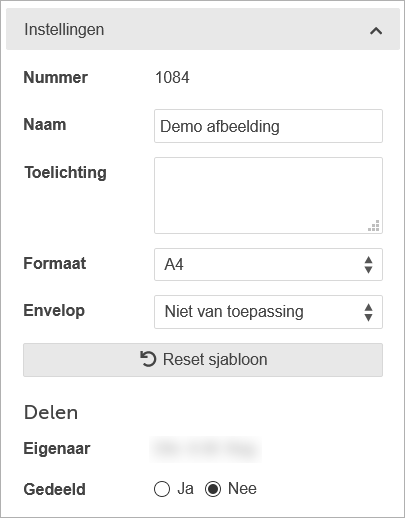Open the Formaat dropdown showing A4
The image size is (405, 518).
tap(268, 265)
